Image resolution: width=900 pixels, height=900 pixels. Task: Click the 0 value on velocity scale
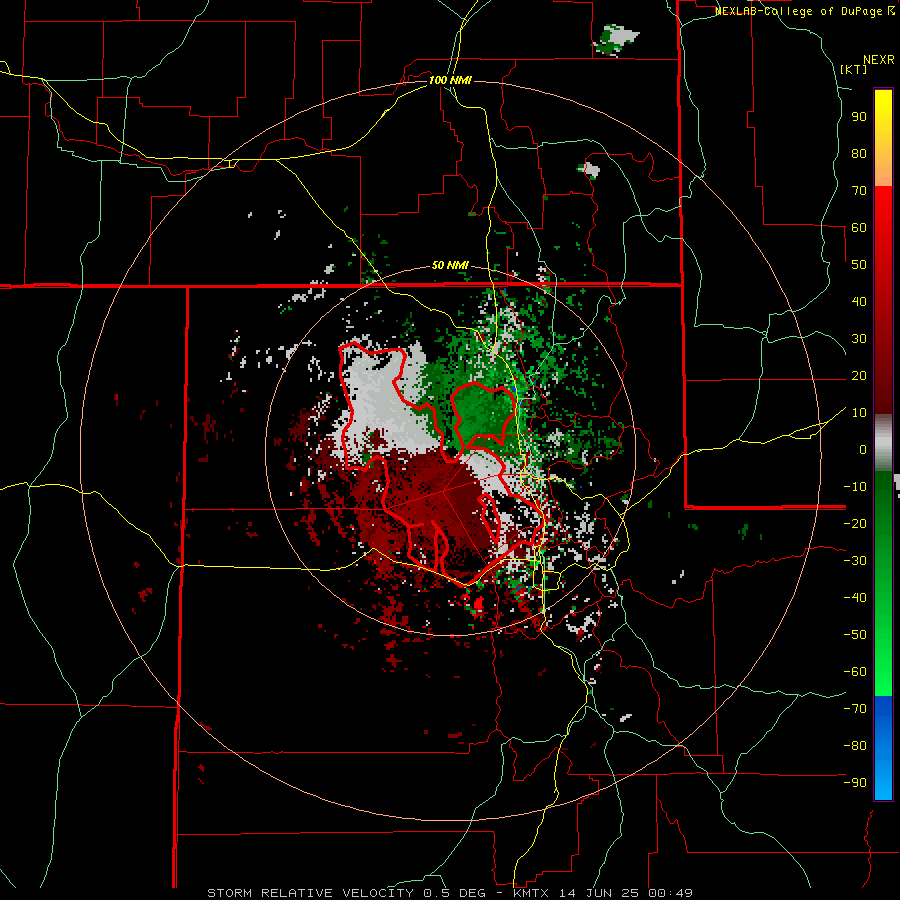(x=863, y=450)
